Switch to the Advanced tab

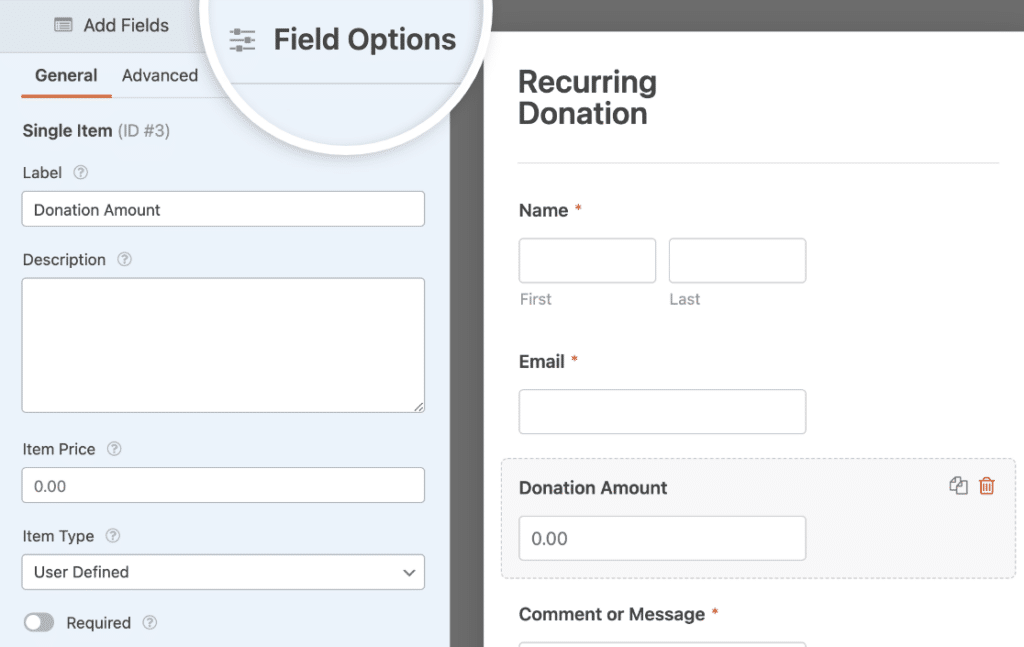(160, 75)
